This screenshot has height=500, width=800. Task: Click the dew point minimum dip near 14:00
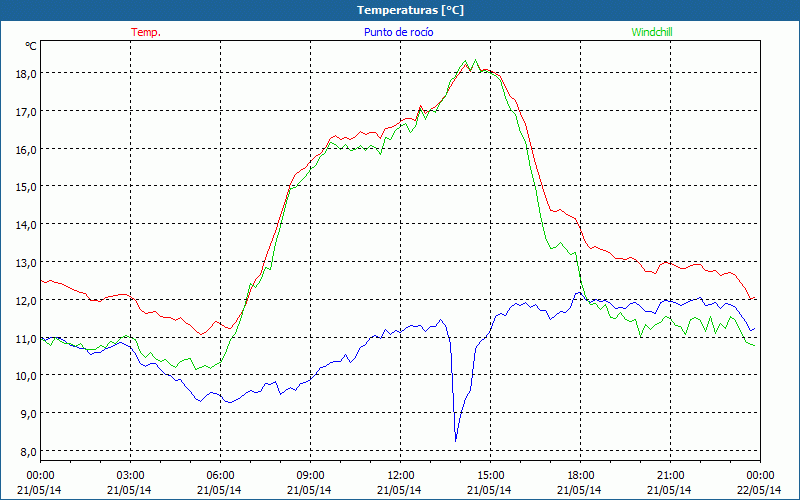pyautogui.click(x=456, y=440)
